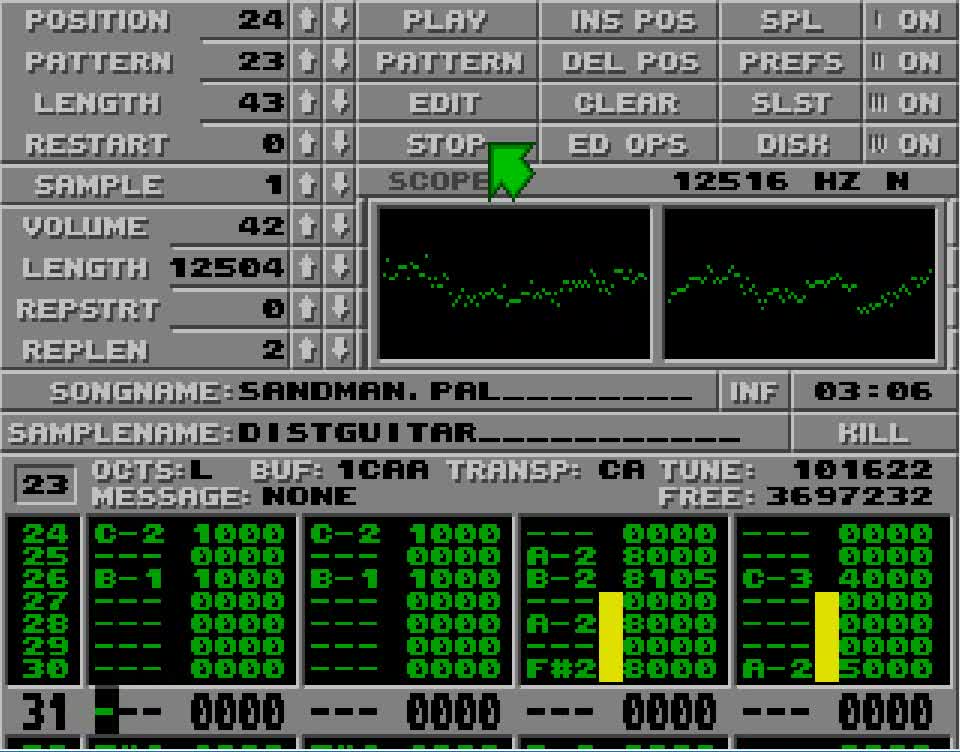The image size is (960, 752).
Task: Select next Sample with up arrow
Action: pyautogui.click(x=307, y=185)
